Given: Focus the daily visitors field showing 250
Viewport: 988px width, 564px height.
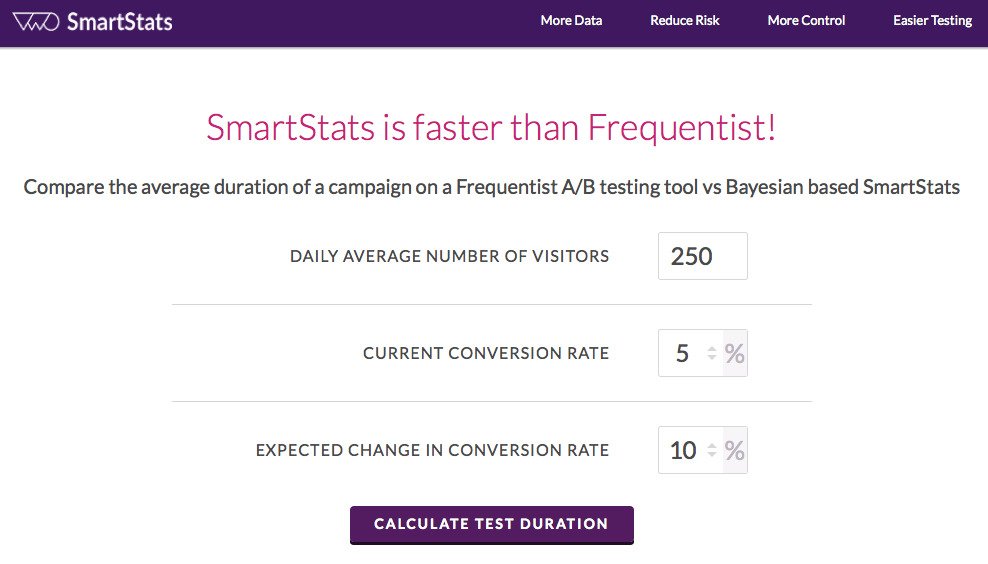Looking at the screenshot, I should click(703, 256).
